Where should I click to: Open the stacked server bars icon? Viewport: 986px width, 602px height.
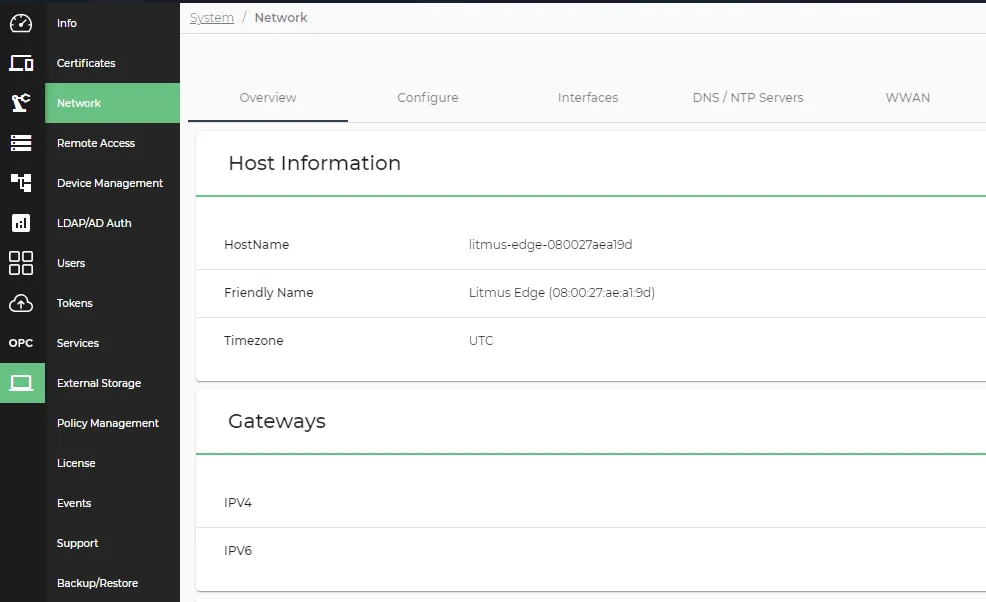(21, 143)
